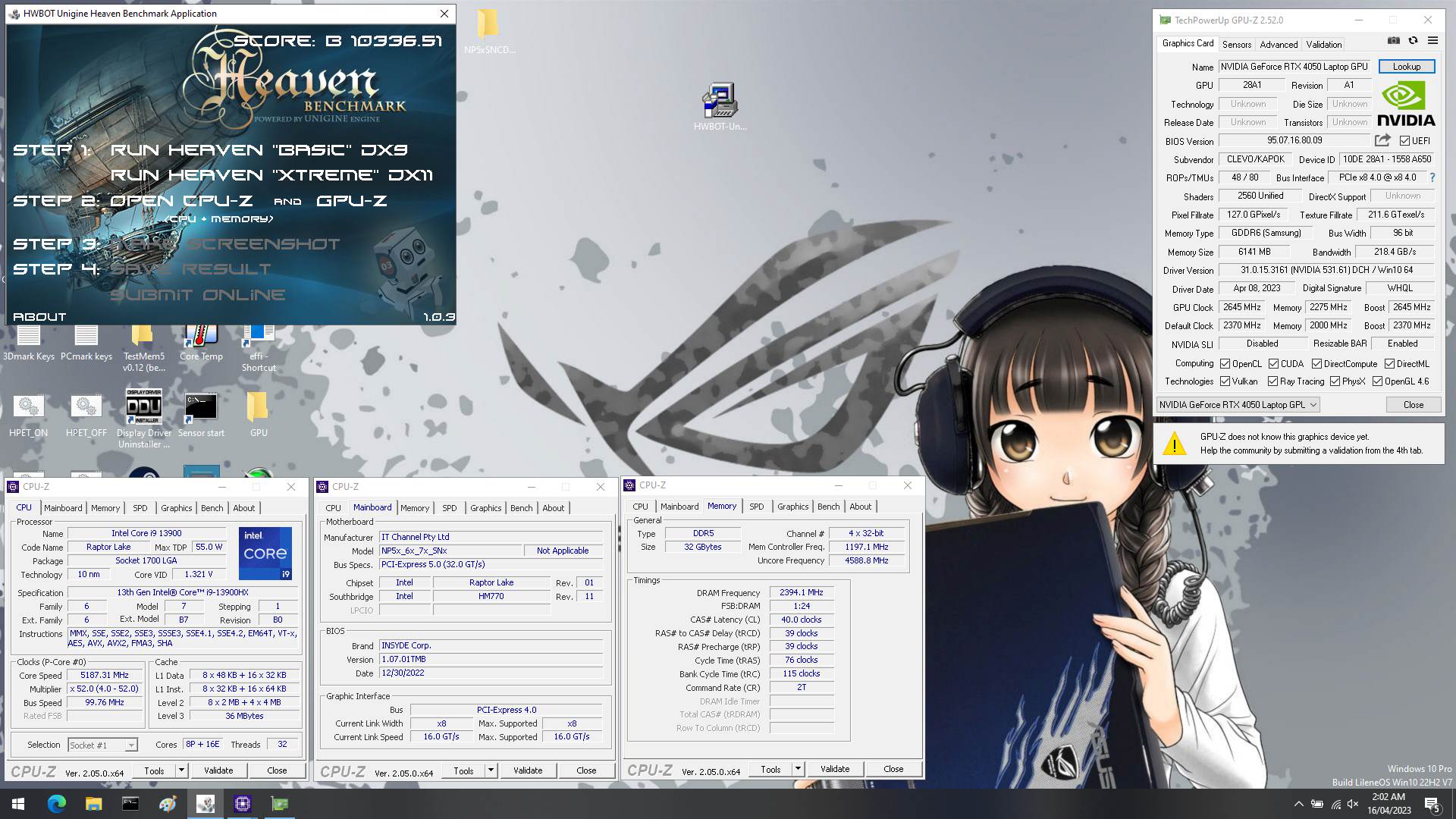
Task: Click ABOUT in the Heaven Benchmark app
Action: tap(39, 317)
